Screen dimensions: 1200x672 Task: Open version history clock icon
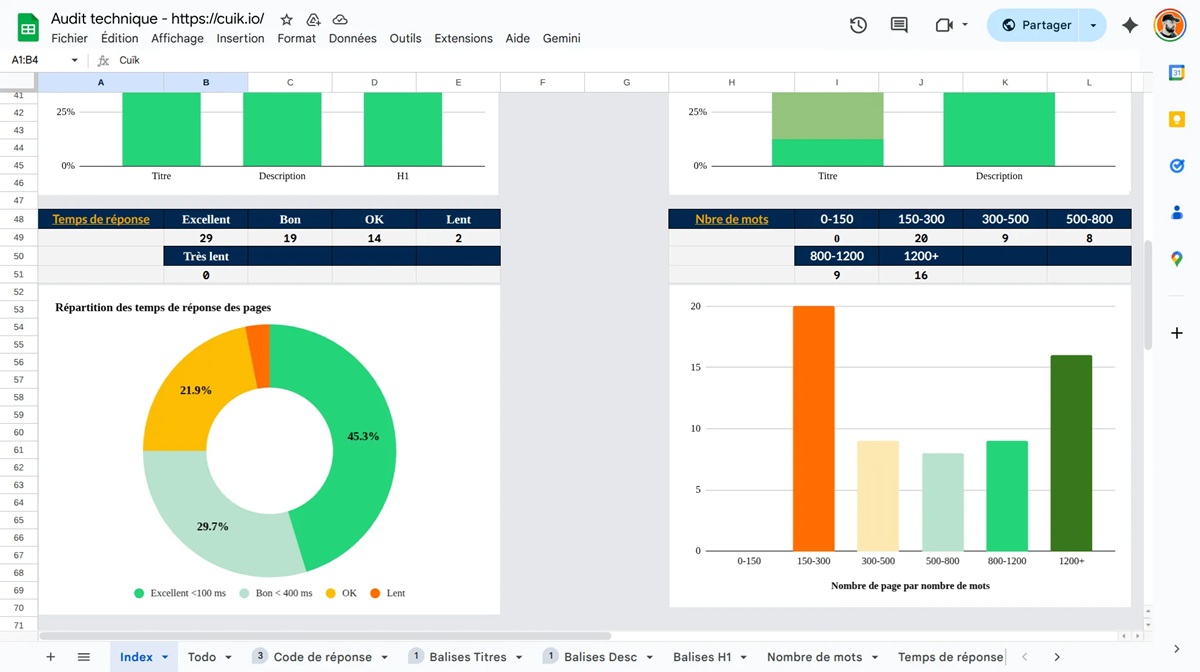tap(858, 25)
